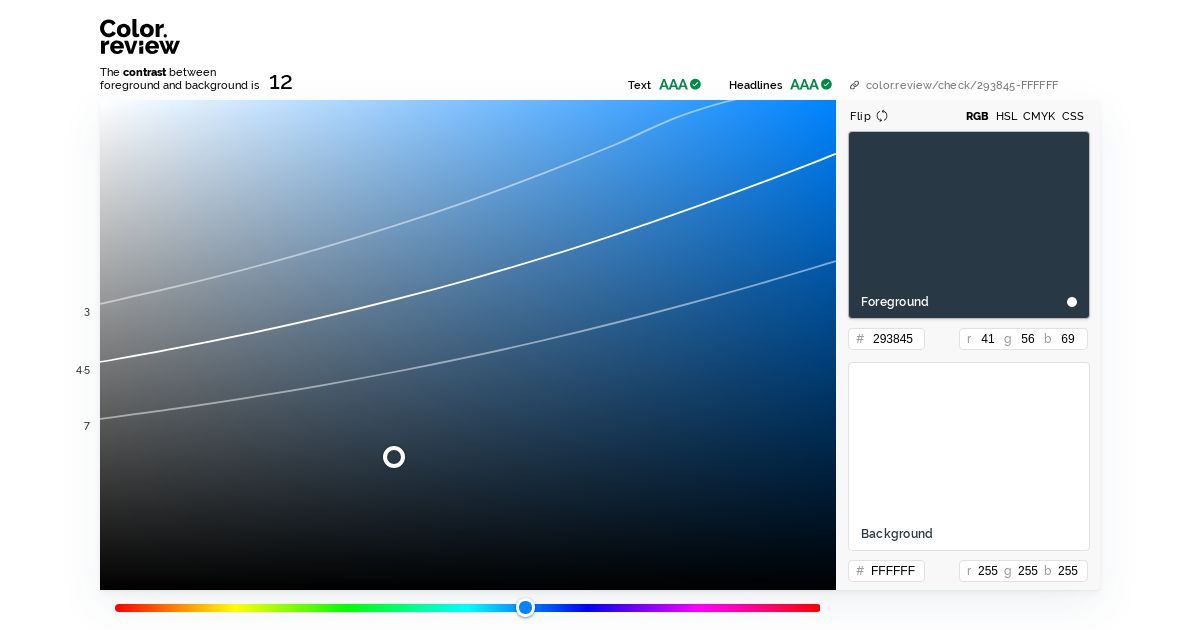Click the Headlines AAA green check icon

[x=826, y=84]
